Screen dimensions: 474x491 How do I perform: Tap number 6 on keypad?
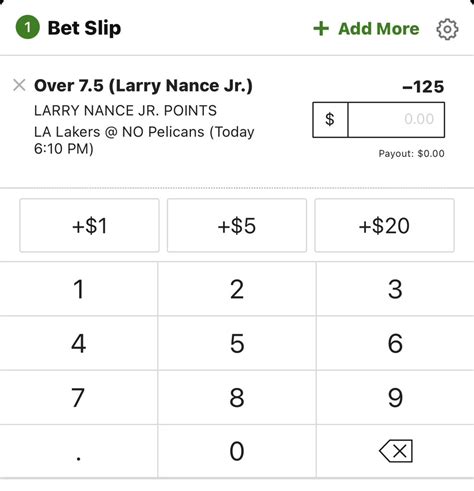tap(395, 343)
